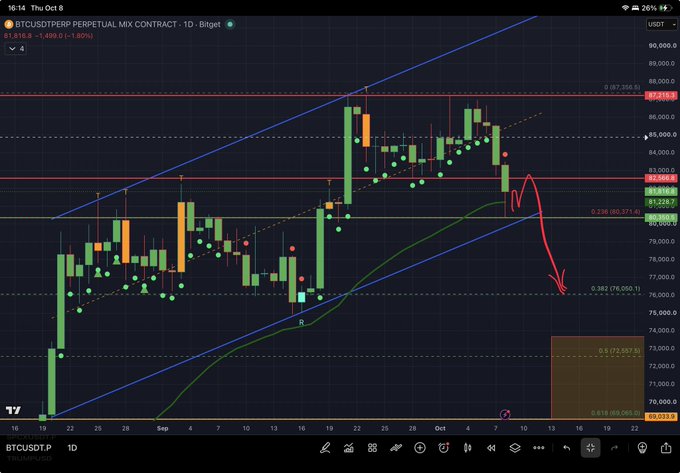Tap the lightning event marker on timeline
Viewport: 680px width, 473px height.
pos(505,414)
